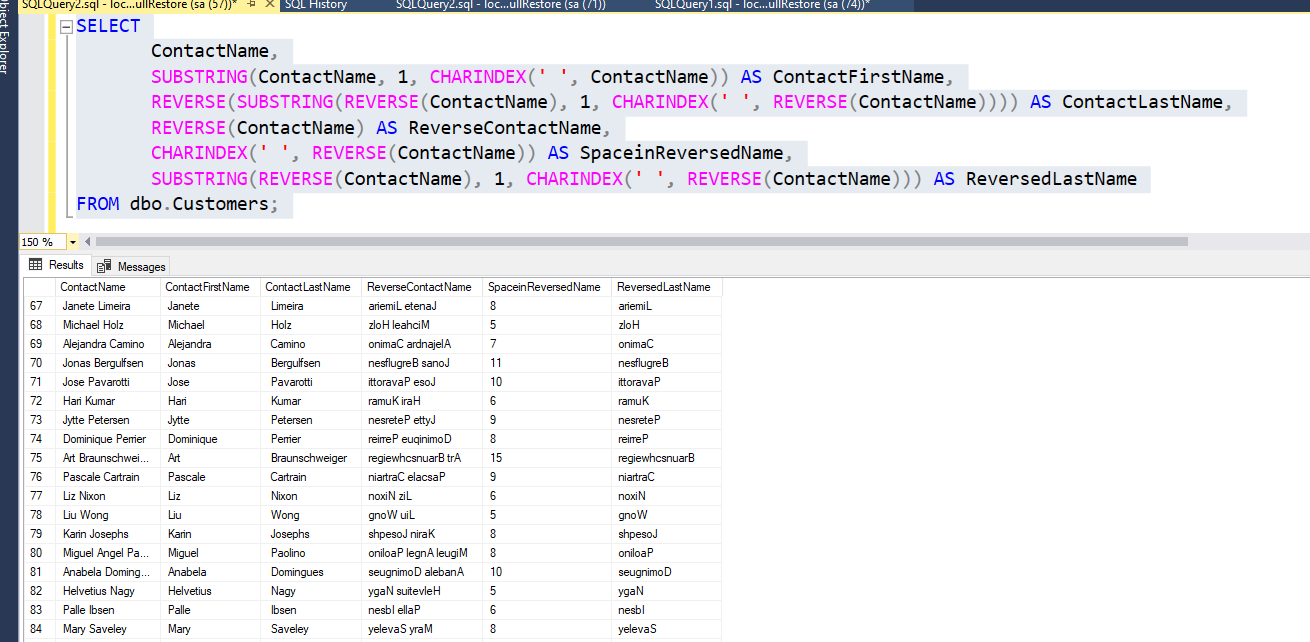This screenshot has width=1310, height=642.
Task: Switch to the Results tab
Action: 56,265
